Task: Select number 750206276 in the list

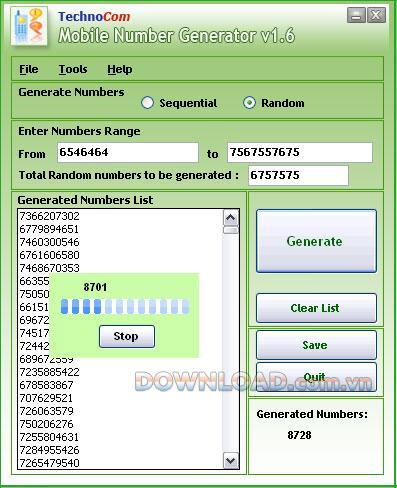Action: pyautogui.click(x=46, y=424)
